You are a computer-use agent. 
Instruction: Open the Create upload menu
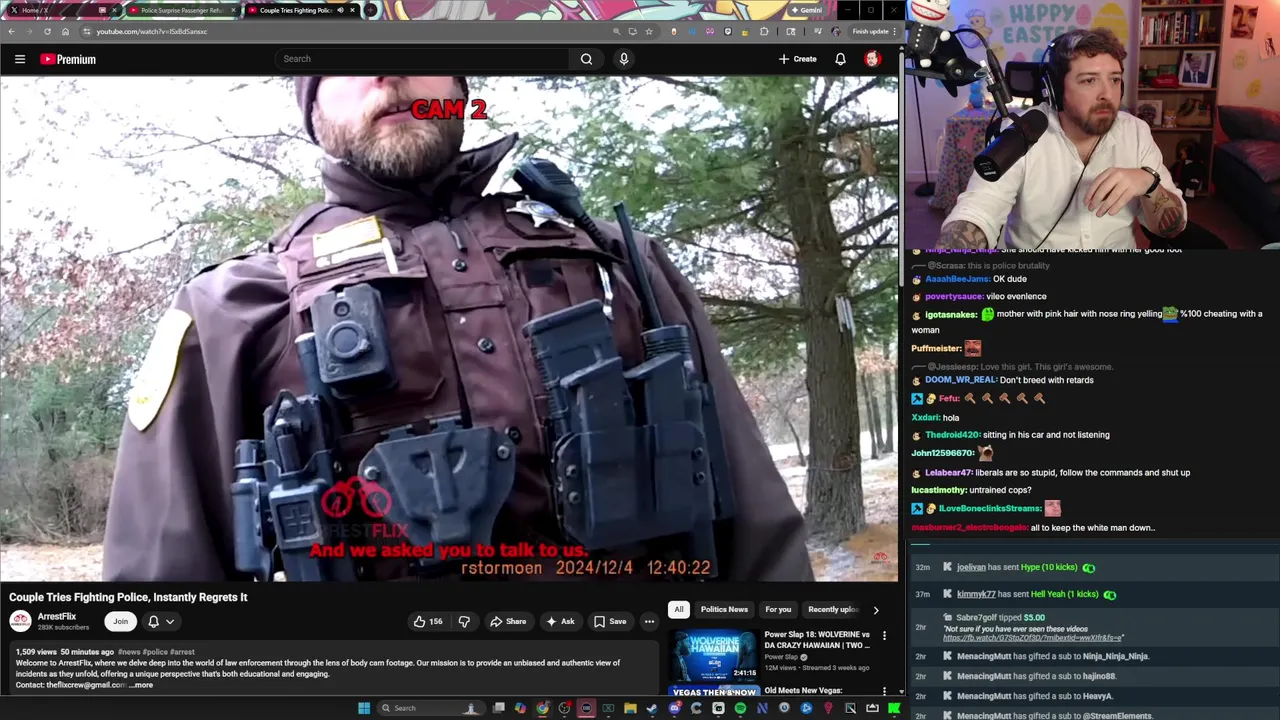coord(798,59)
